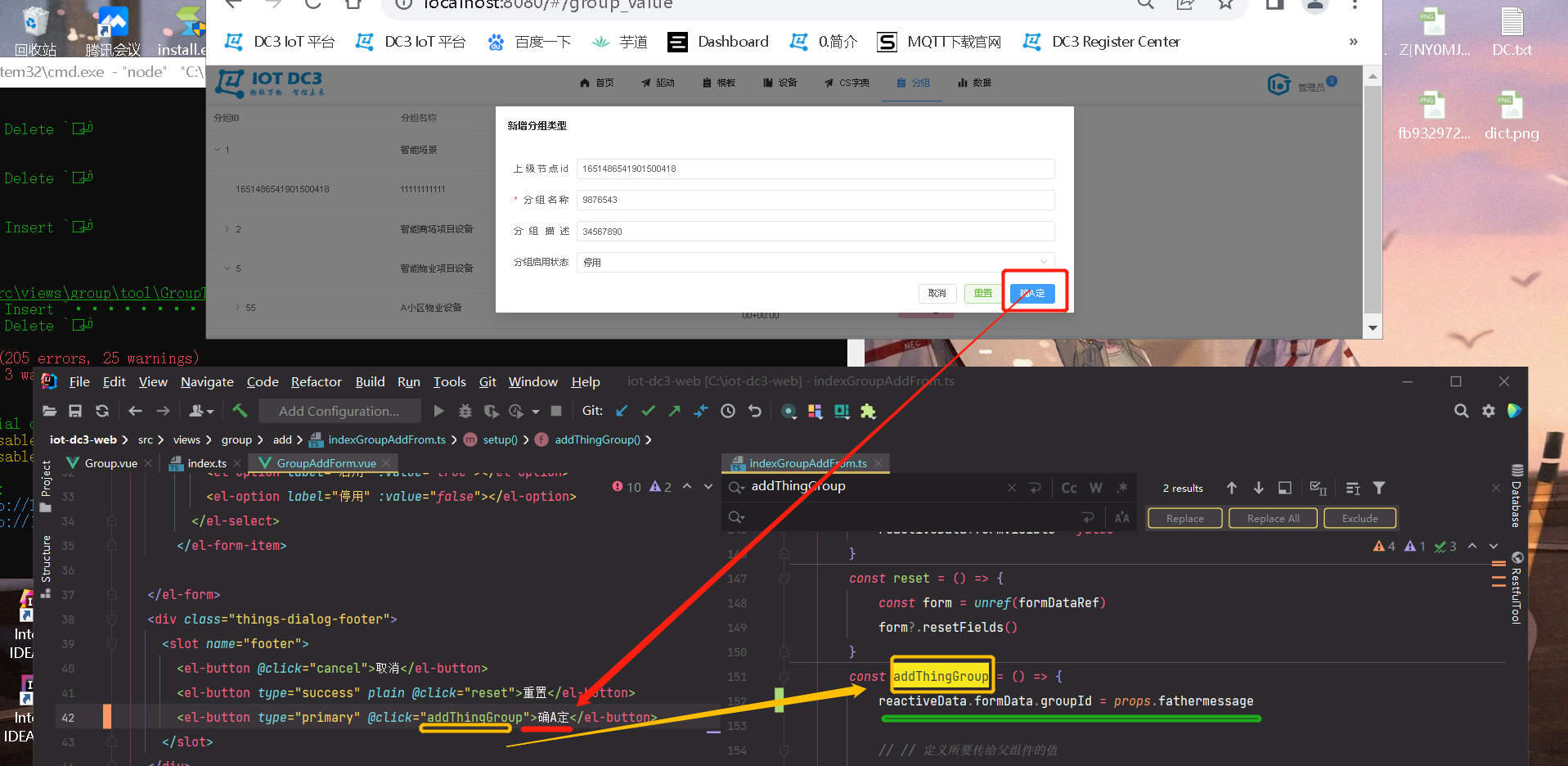Screen dimensions: 1568x766
Task: Open search history dropdown beside addThingGroup
Action: coord(736,488)
